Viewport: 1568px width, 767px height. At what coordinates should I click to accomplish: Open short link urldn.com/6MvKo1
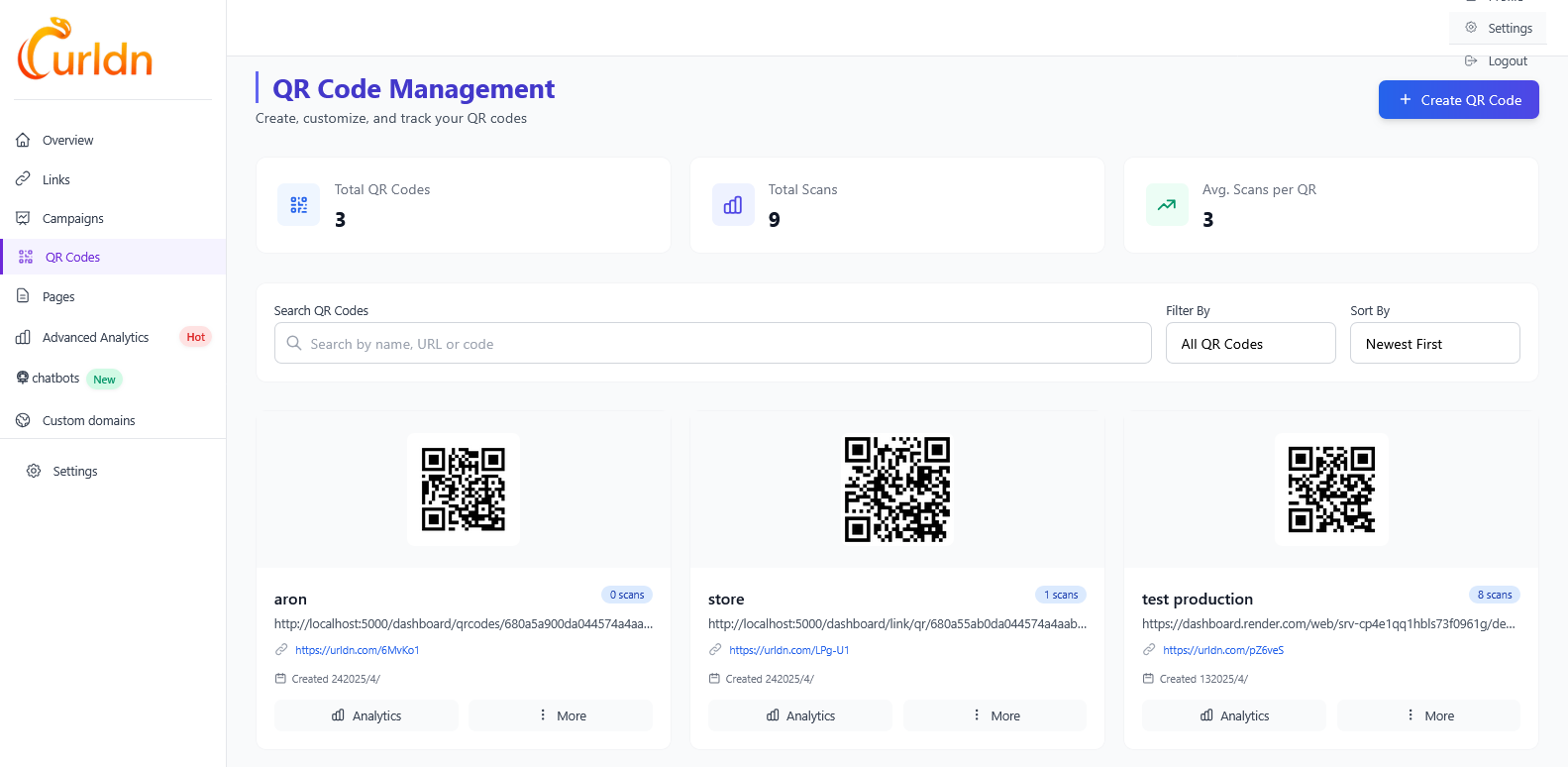point(357,650)
